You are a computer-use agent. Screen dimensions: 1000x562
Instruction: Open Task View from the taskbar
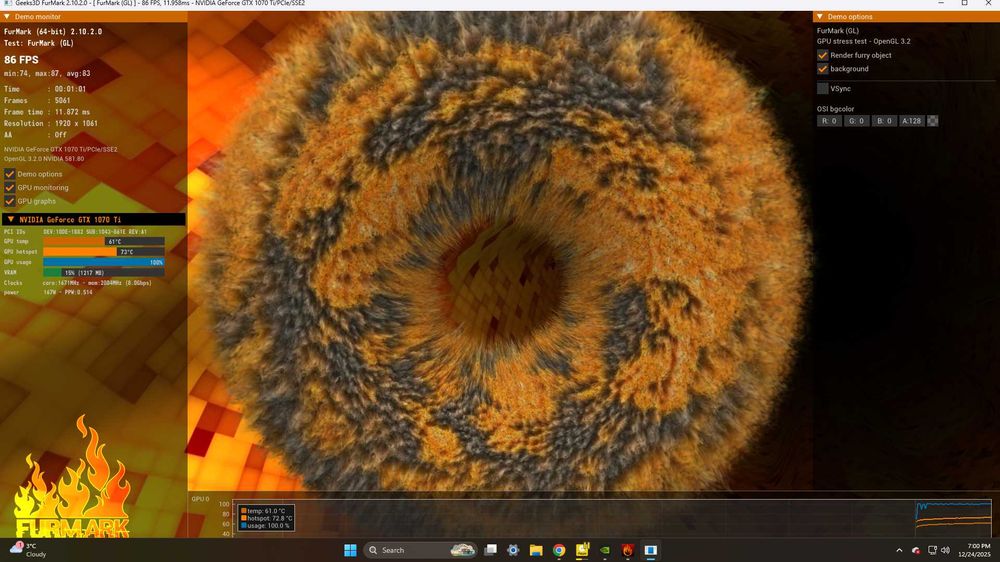click(490, 550)
